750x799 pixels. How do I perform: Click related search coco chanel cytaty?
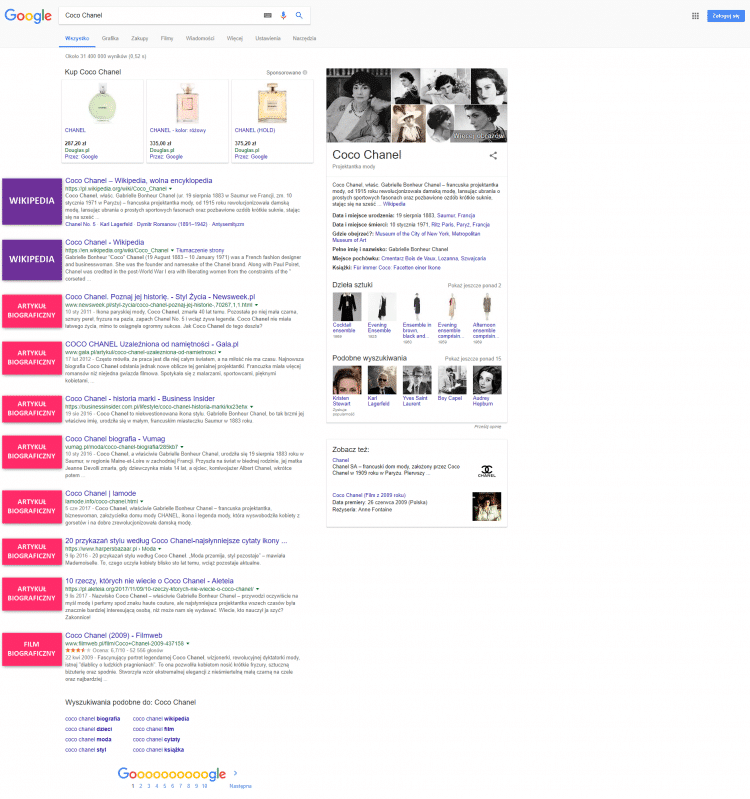pyautogui.click(x=156, y=739)
